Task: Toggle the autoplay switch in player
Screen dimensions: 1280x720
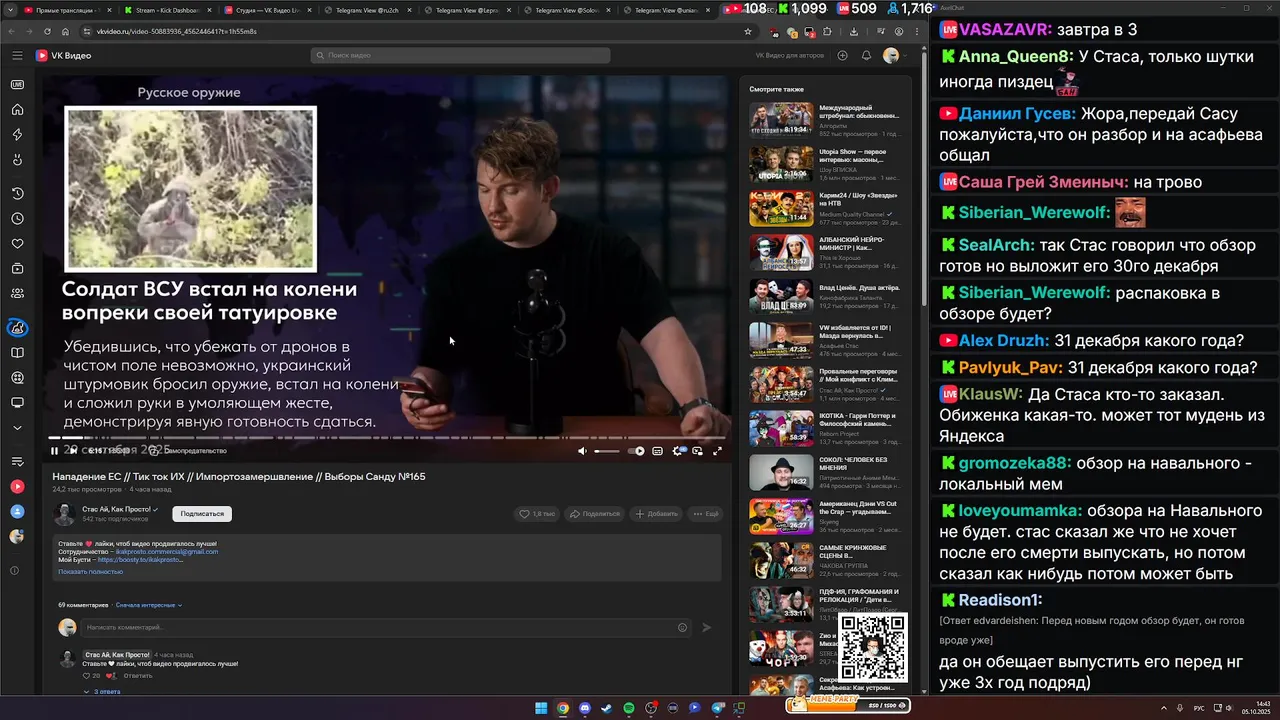Action: tap(637, 451)
